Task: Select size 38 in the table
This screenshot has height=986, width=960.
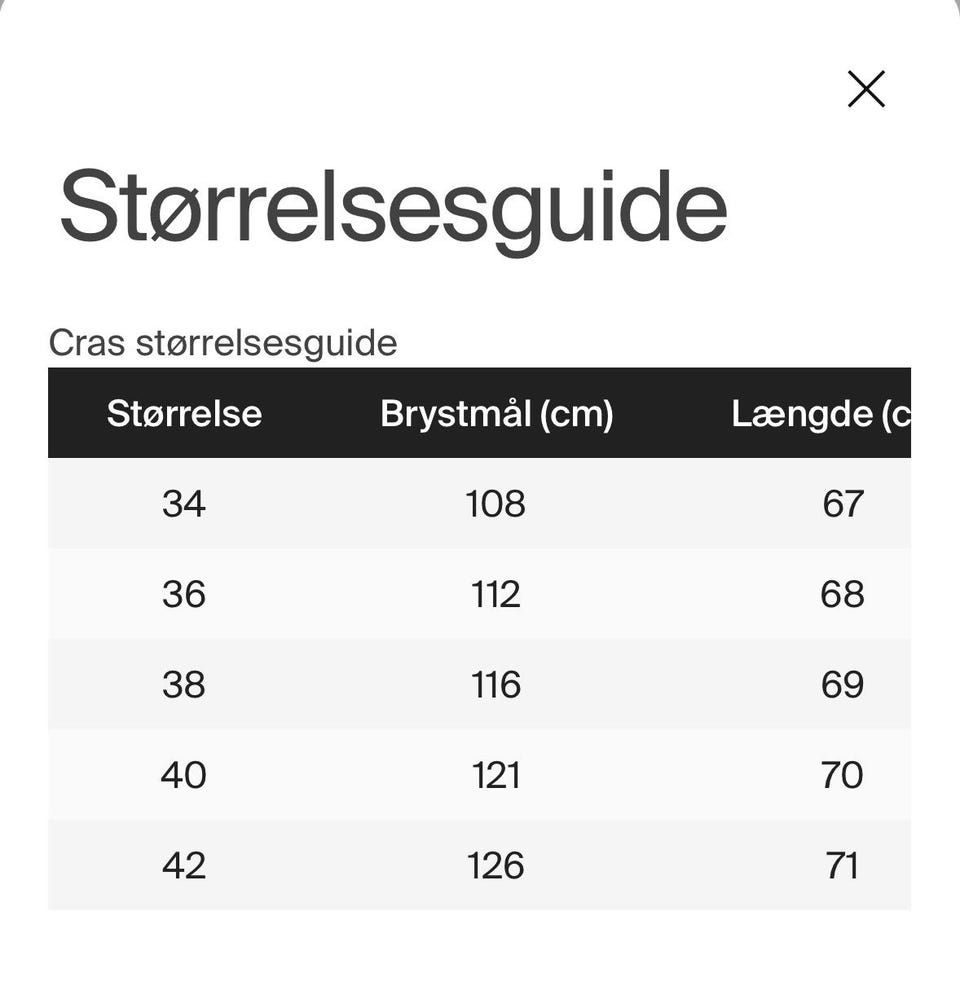Action: click(184, 685)
